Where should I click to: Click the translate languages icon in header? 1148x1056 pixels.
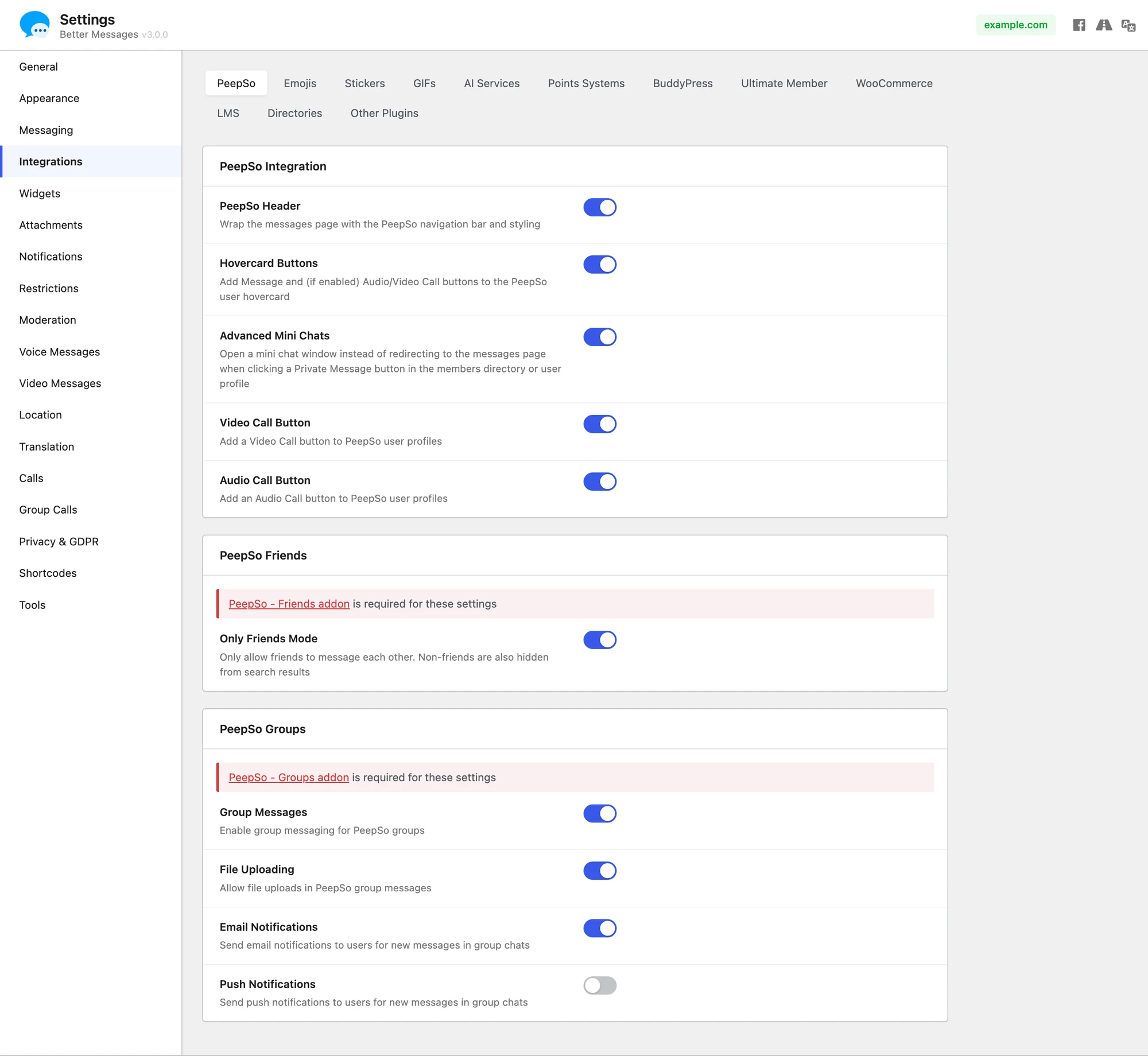click(x=1128, y=25)
